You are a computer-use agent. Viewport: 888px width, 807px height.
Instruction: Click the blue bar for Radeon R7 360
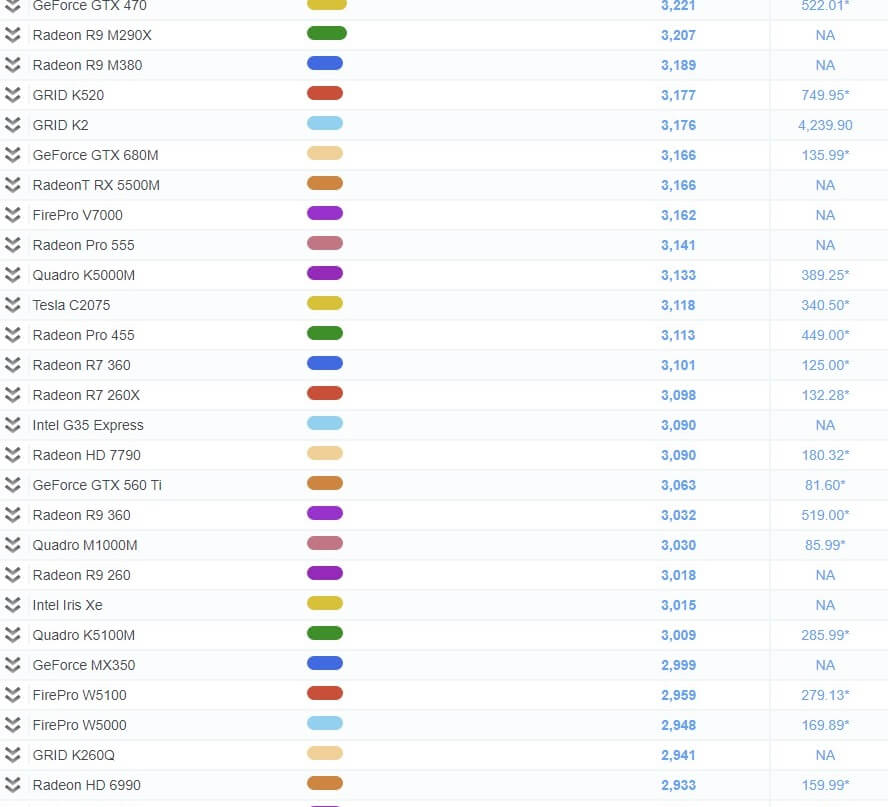pos(325,364)
